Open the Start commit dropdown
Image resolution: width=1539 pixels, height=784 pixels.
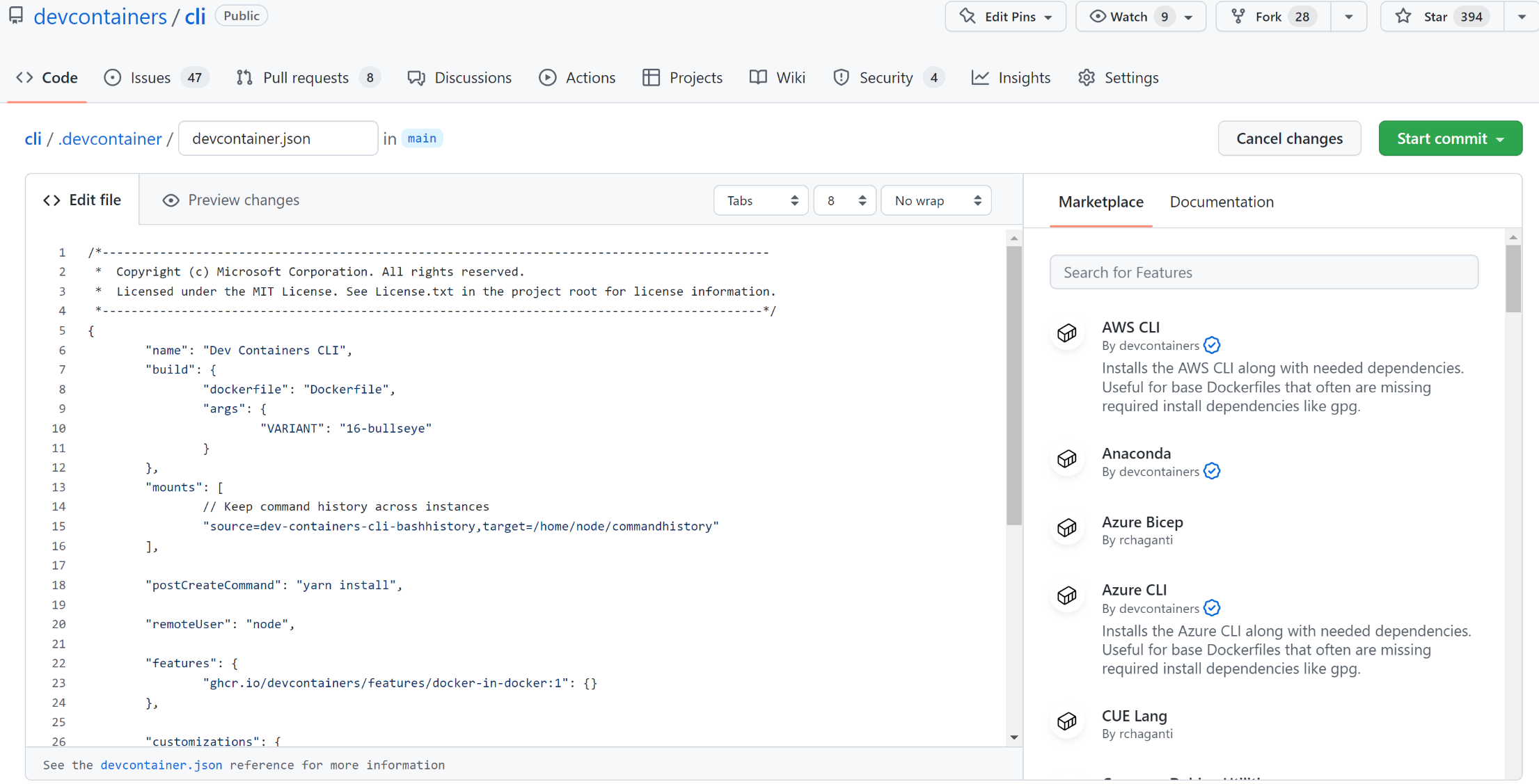click(x=1450, y=138)
